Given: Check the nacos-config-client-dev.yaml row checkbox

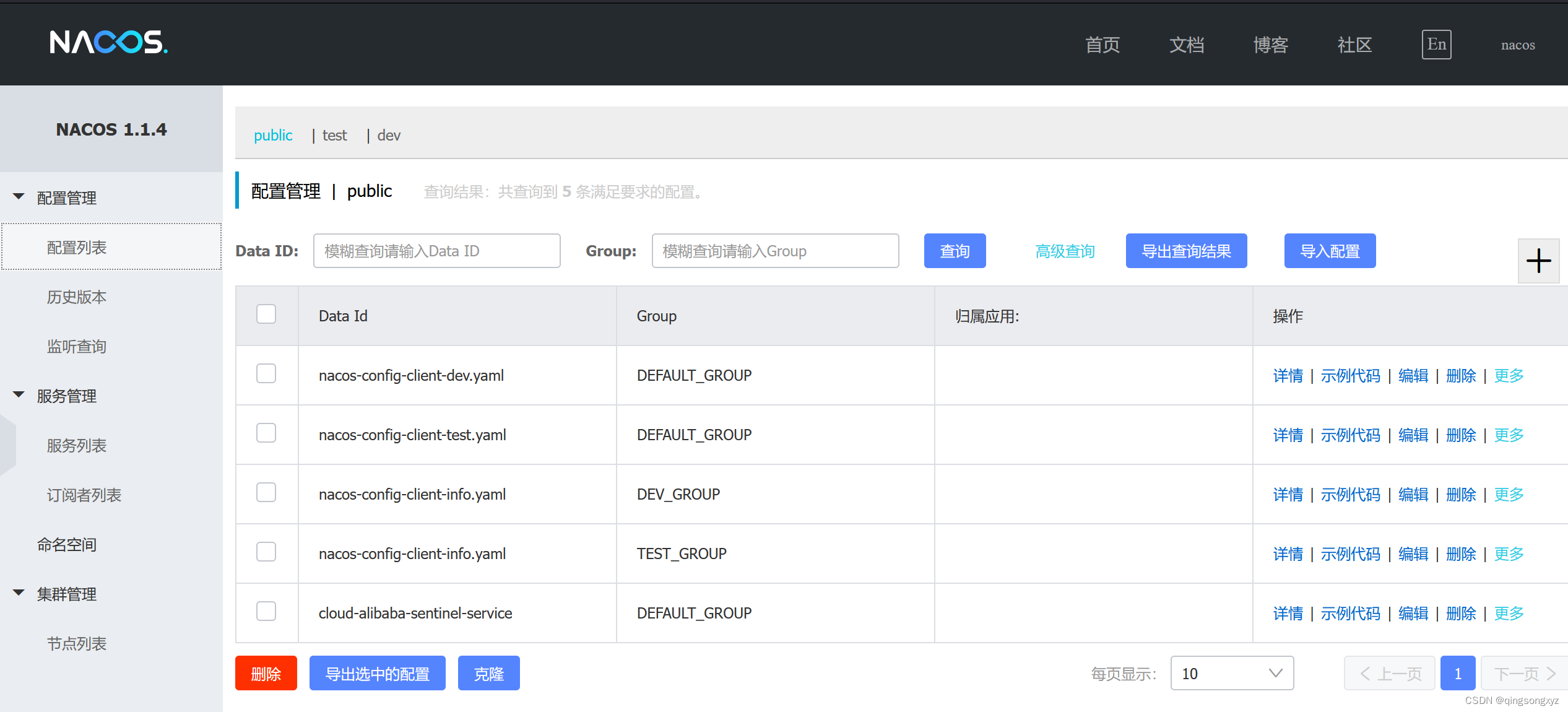Looking at the screenshot, I should pos(266,374).
